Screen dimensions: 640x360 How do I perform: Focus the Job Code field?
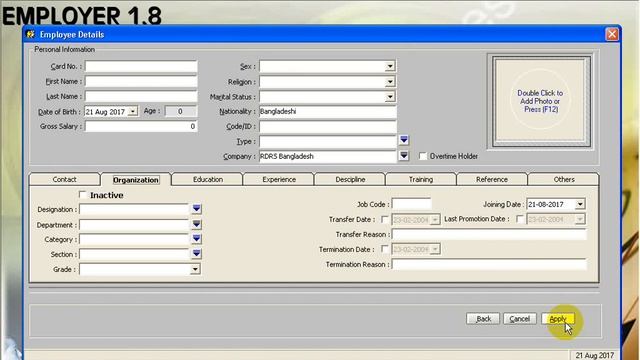point(411,204)
